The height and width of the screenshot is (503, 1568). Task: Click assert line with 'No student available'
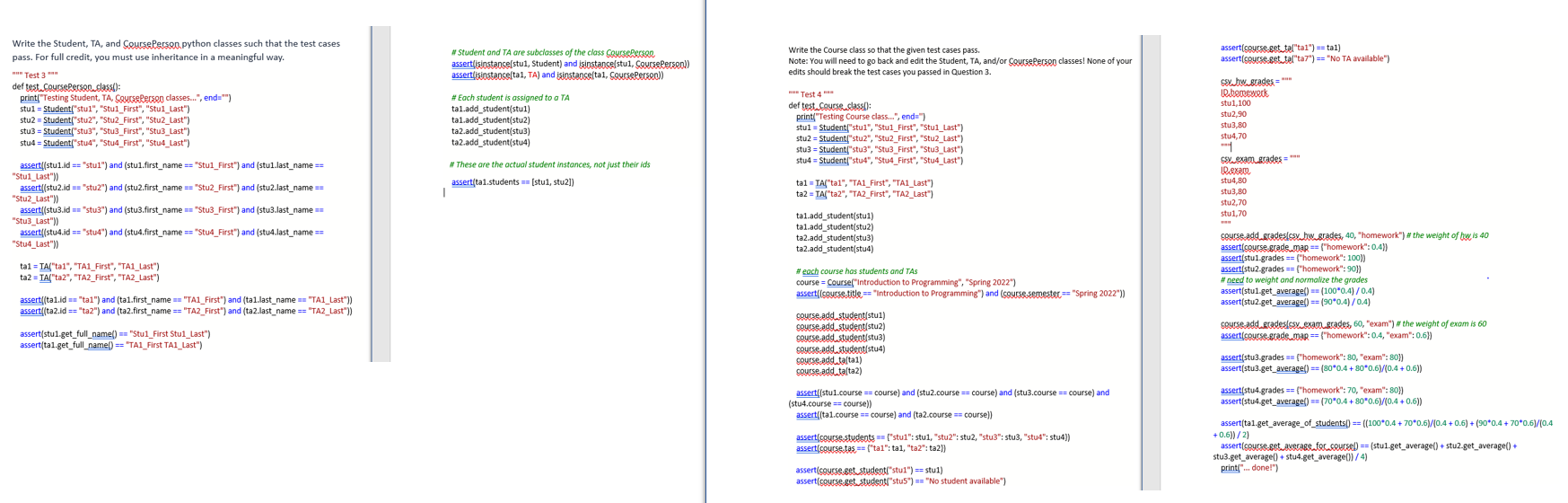[x=901, y=481]
